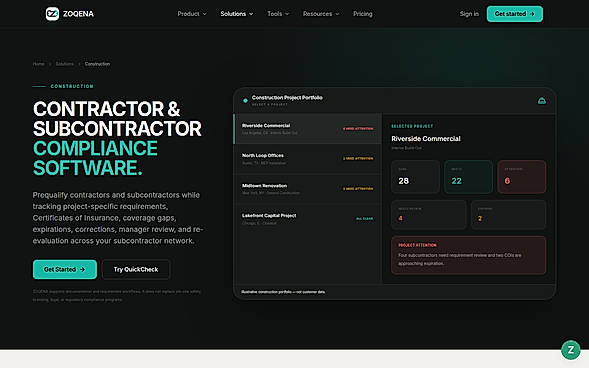Image resolution: width=589 pixels, height=368 pixels.
Task: Click the CONSTRUCTION eyebrow label
Action: pos(72,86)
